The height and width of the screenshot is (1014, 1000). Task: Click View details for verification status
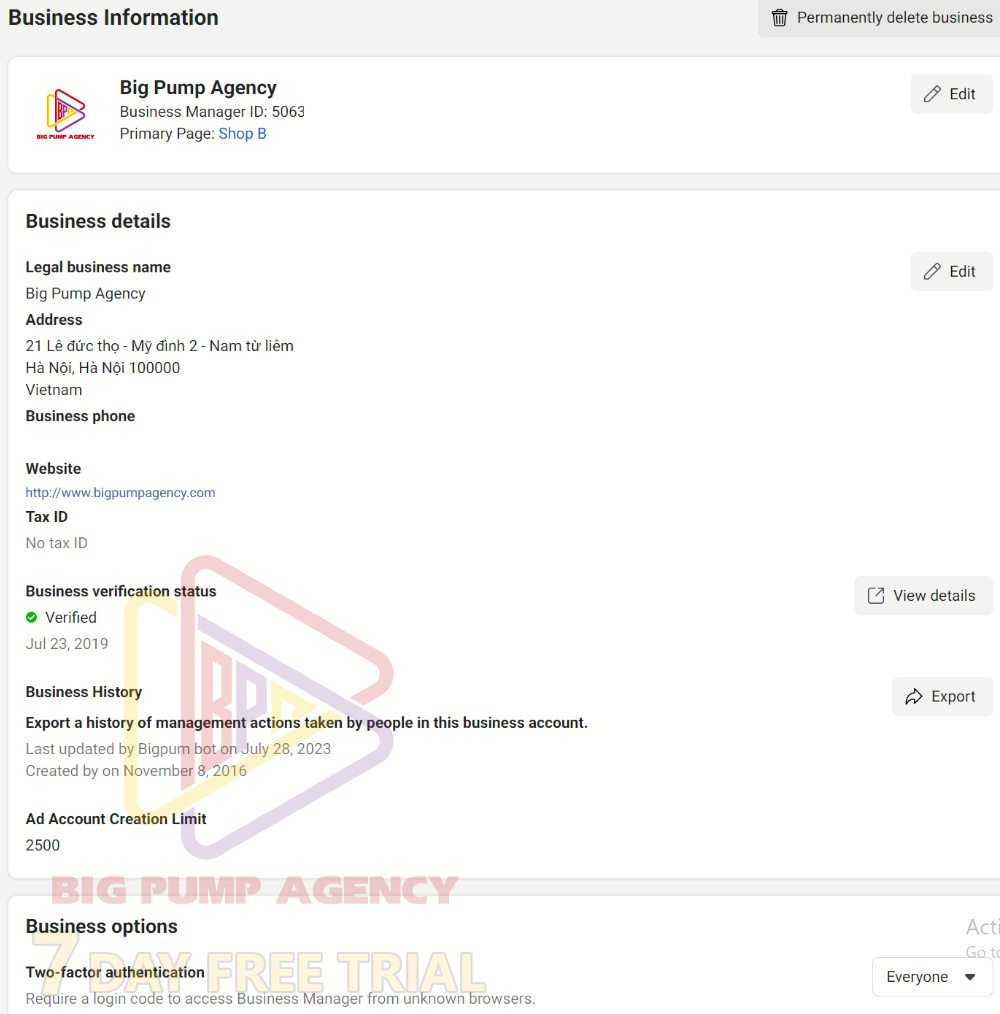[x=923, y=595]
